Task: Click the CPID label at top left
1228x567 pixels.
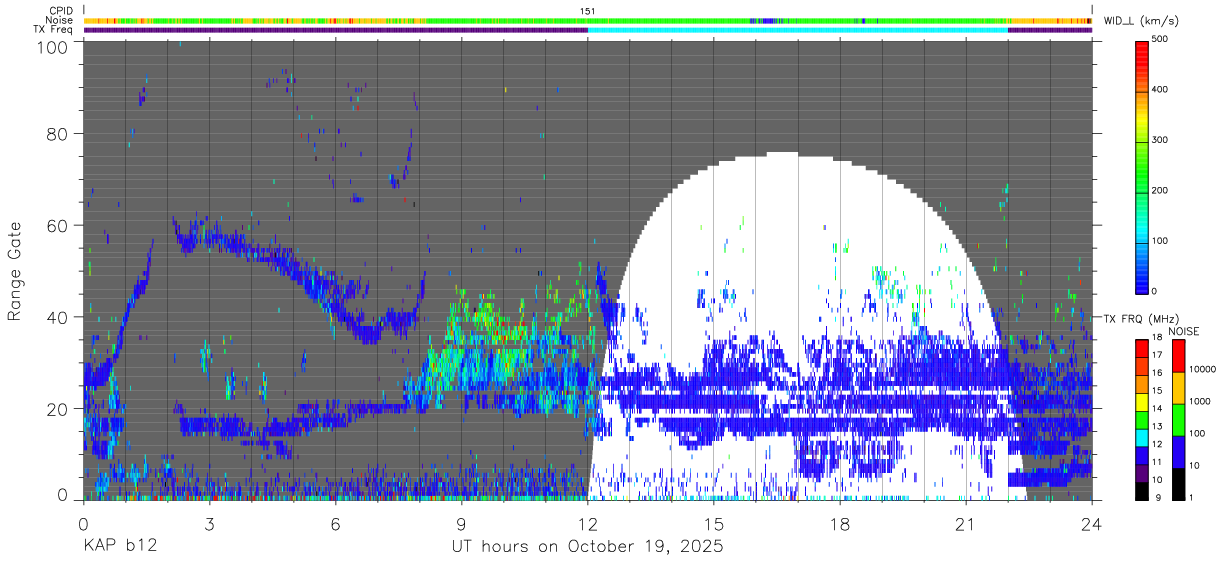Action: 61,11
